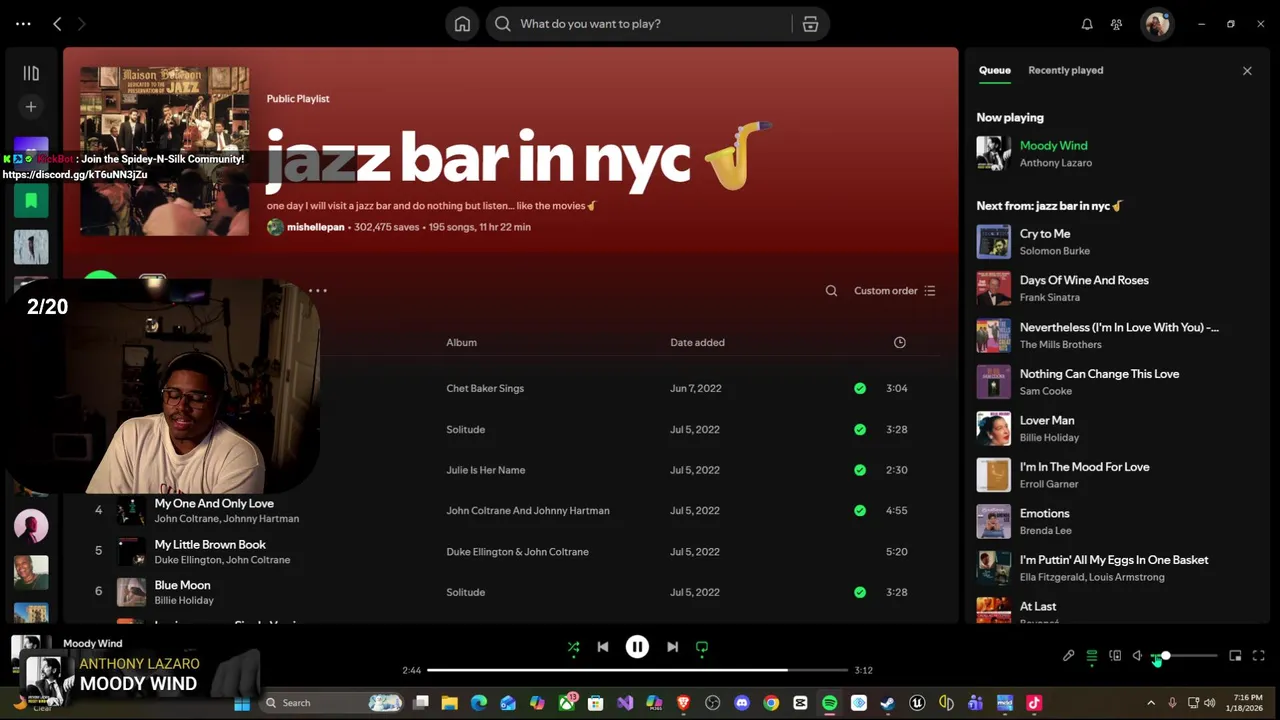
Task: Toggle the green check on the Blue Moon row
Action: coord(860,592)
